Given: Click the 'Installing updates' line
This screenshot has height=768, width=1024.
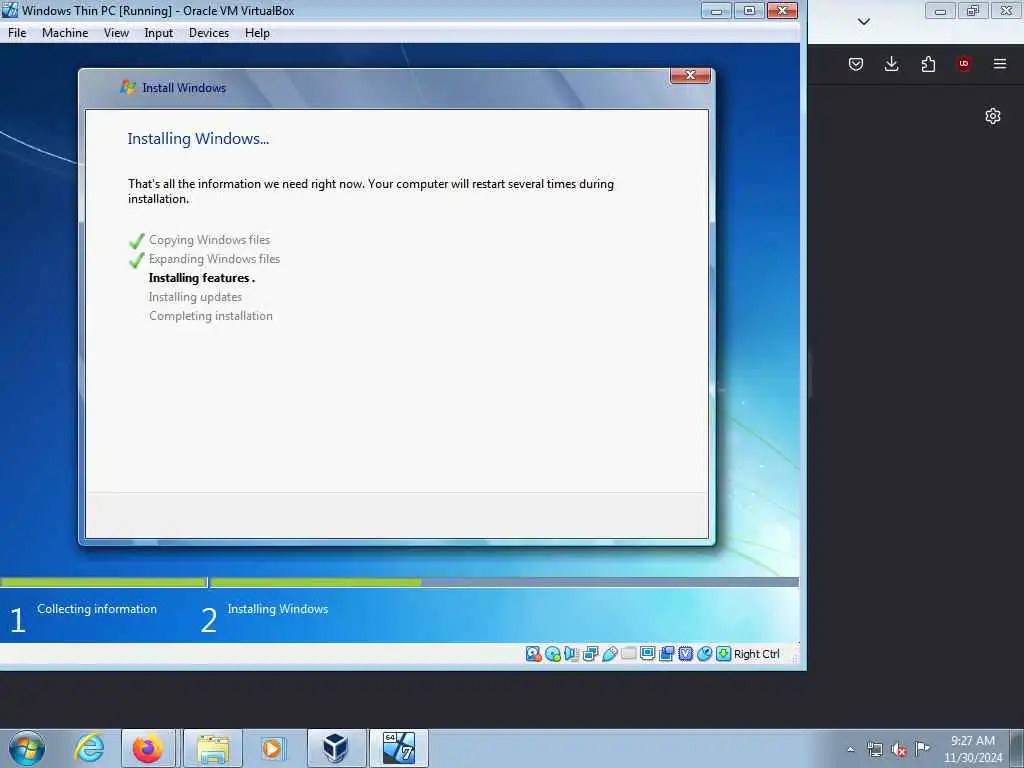Looking at the screenshot, I should pyautogui.click(x=195, y=296).
